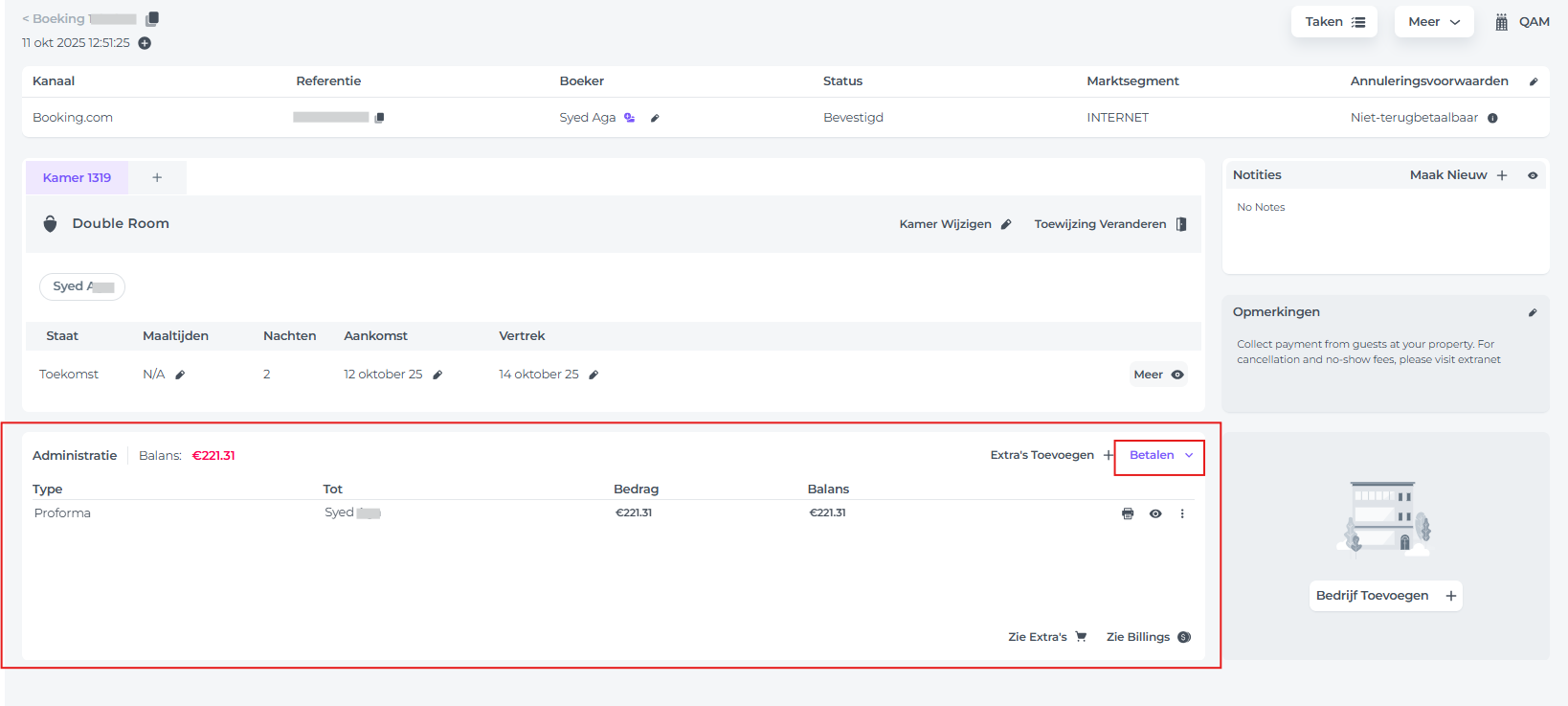Viewport: 1568px width, 706px height.
Task: Expand the Betalen dropdown
Action: [x=1160, y=456]
